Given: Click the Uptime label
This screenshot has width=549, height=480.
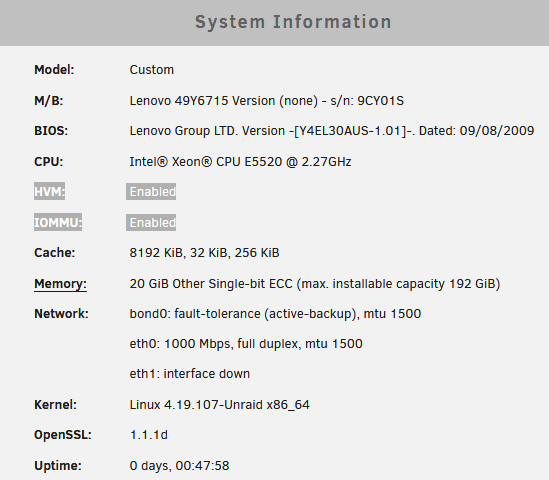Looking at the screenshot, I should (58, 466).
